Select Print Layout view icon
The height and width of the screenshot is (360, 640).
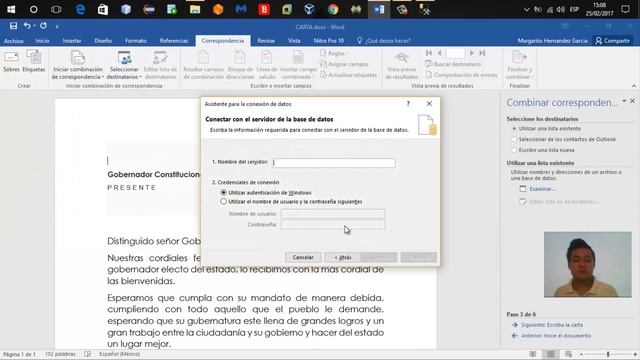click(x=551, y=354)
